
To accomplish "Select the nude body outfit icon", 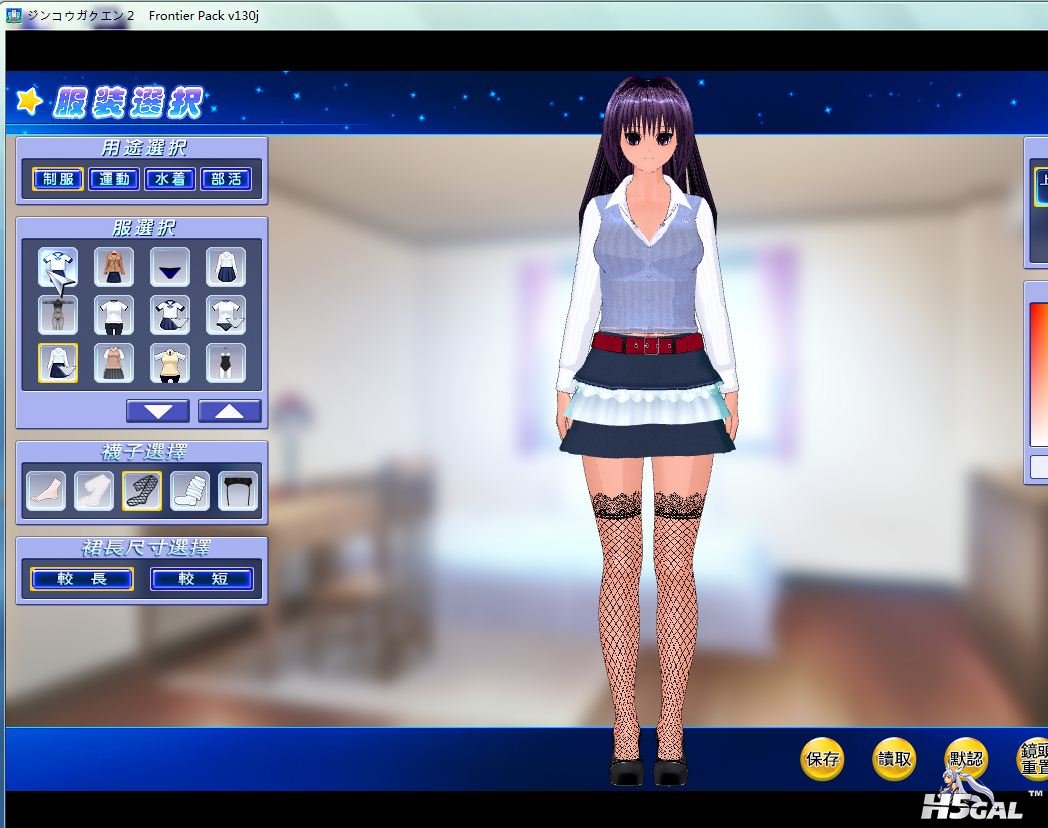I will pyautogui.click(x=57, y=315).
